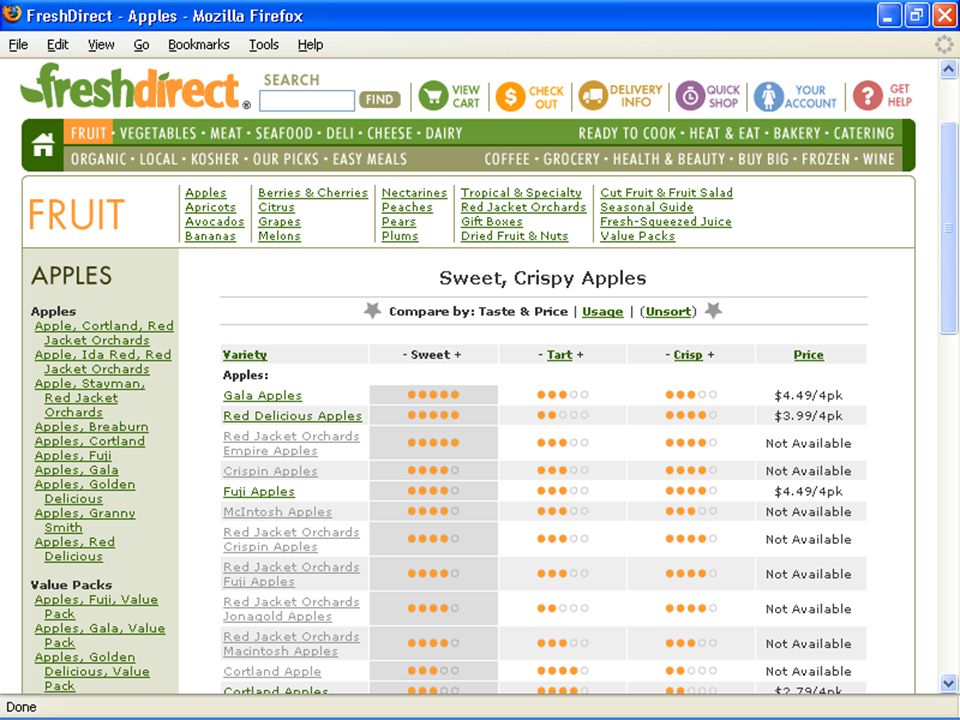Compare apples by Usage
960x720 pixels.
[x=602, y=312]
